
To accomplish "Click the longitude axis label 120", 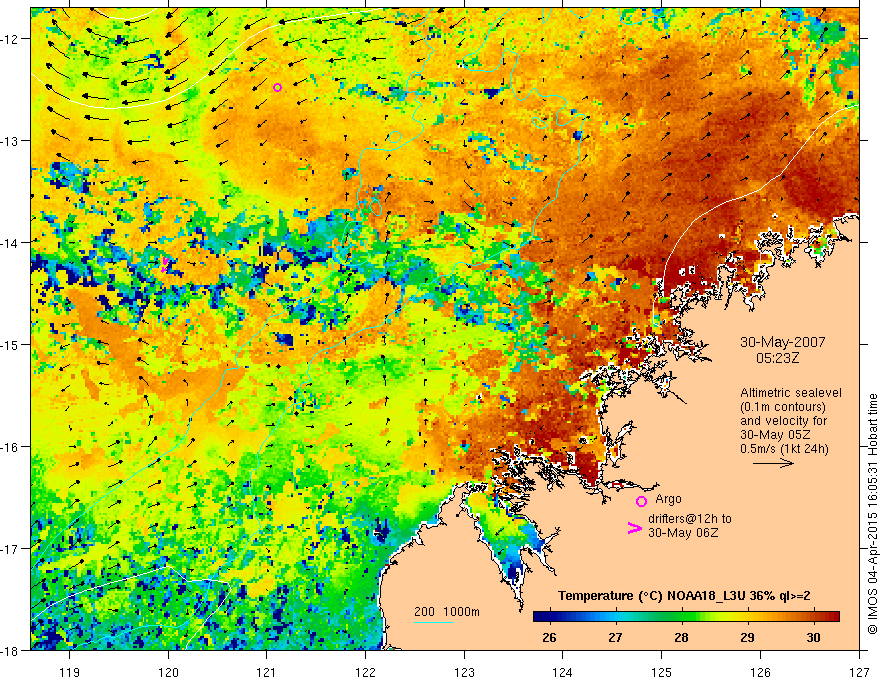I will click(168, 672).
